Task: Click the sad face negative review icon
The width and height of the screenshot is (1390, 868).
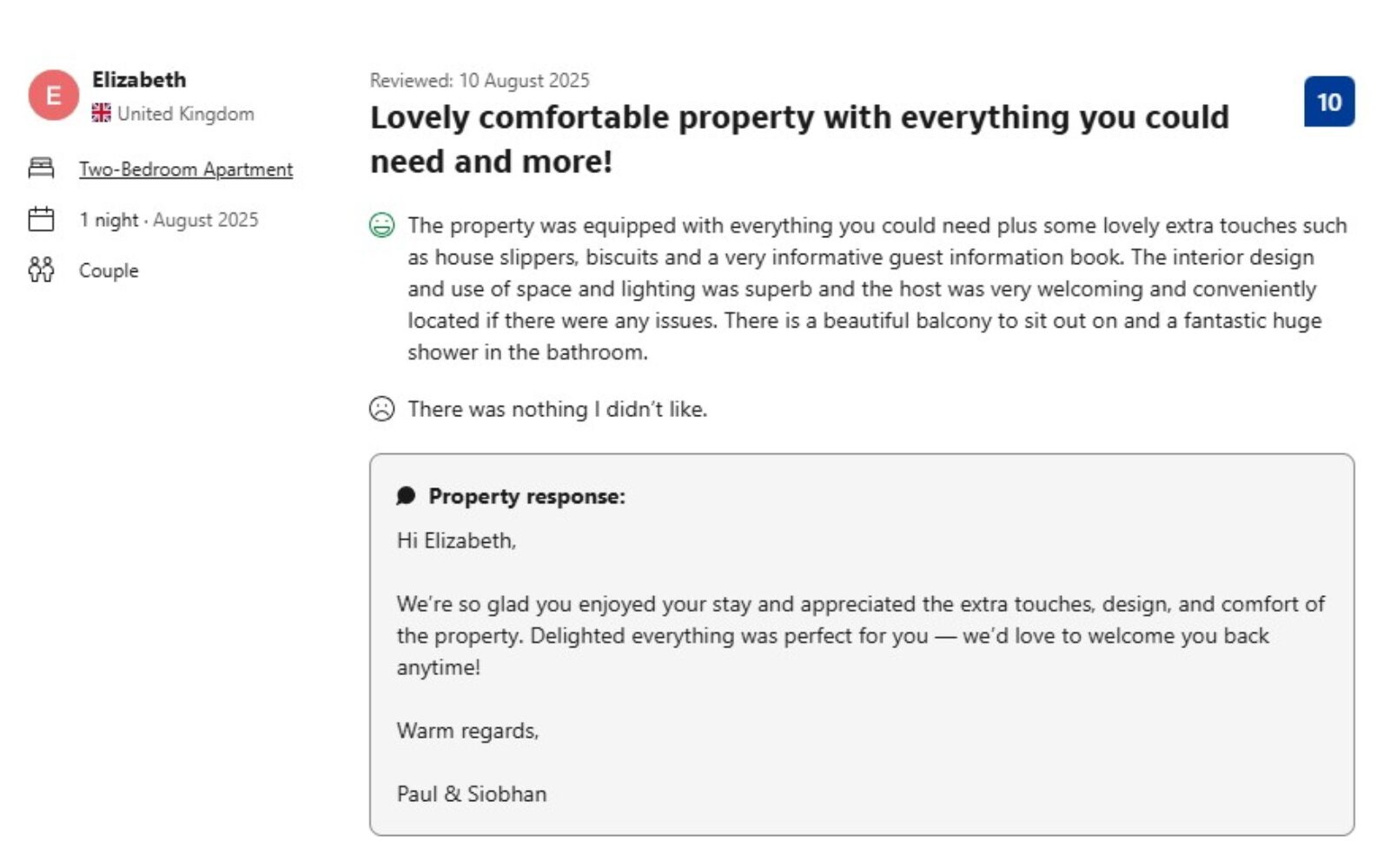Action: pos(381,408)
